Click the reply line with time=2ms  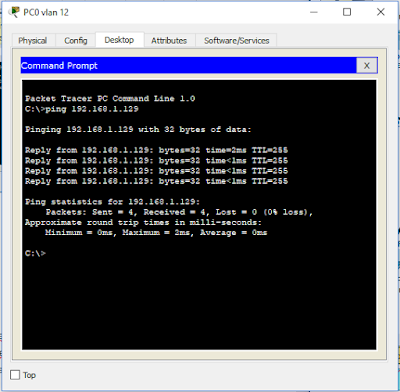(x=156, y=150)
